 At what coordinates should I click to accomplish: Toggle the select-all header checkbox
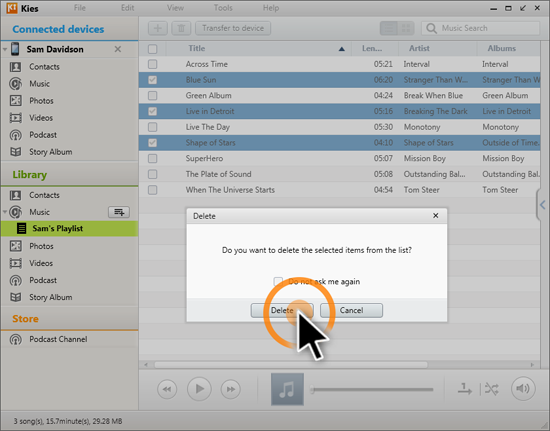pyautogui.click(x=153, y=49)
